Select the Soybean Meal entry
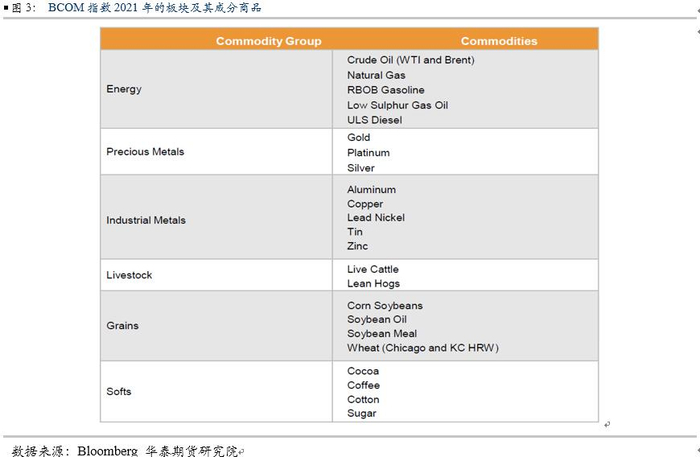This screenshot has height=457, width=700. click(x=382, y=333)
